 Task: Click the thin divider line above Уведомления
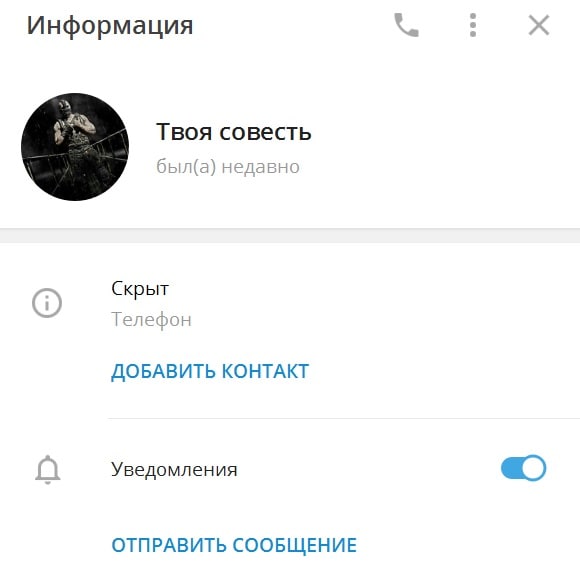(344, 418)
